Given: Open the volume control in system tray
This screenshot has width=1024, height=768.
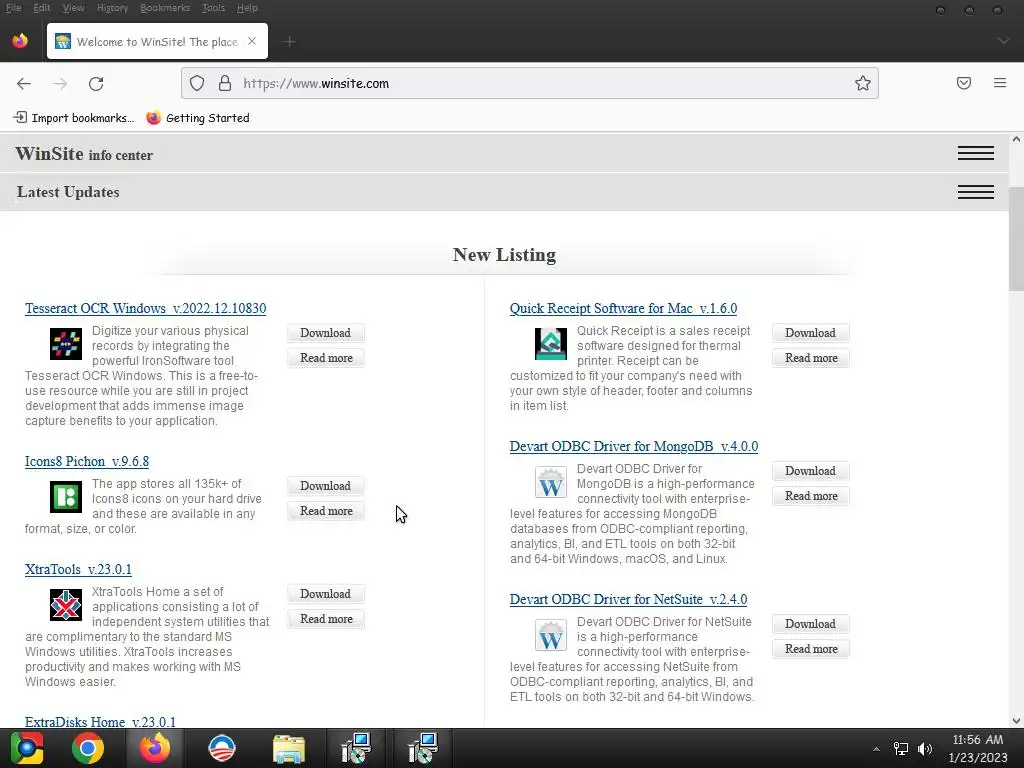Looking at the screenshot, I should tap(925, 748).
